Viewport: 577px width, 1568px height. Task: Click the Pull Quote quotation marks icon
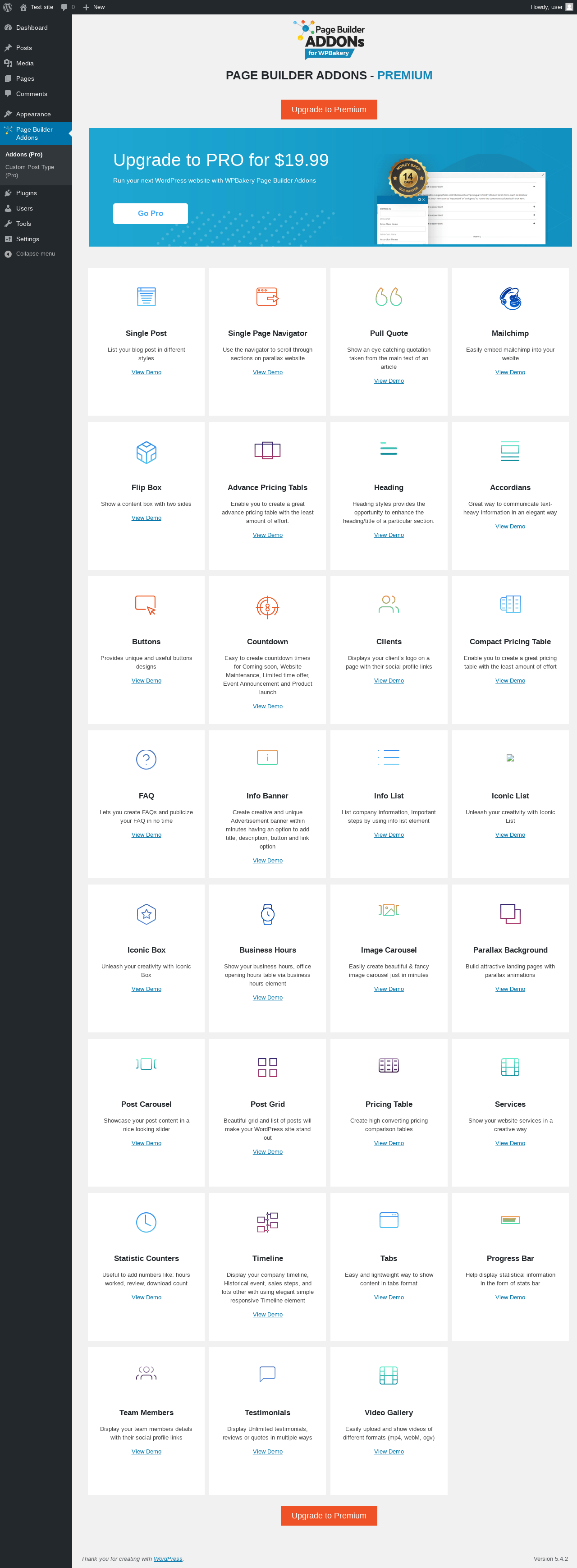[389, 297]
